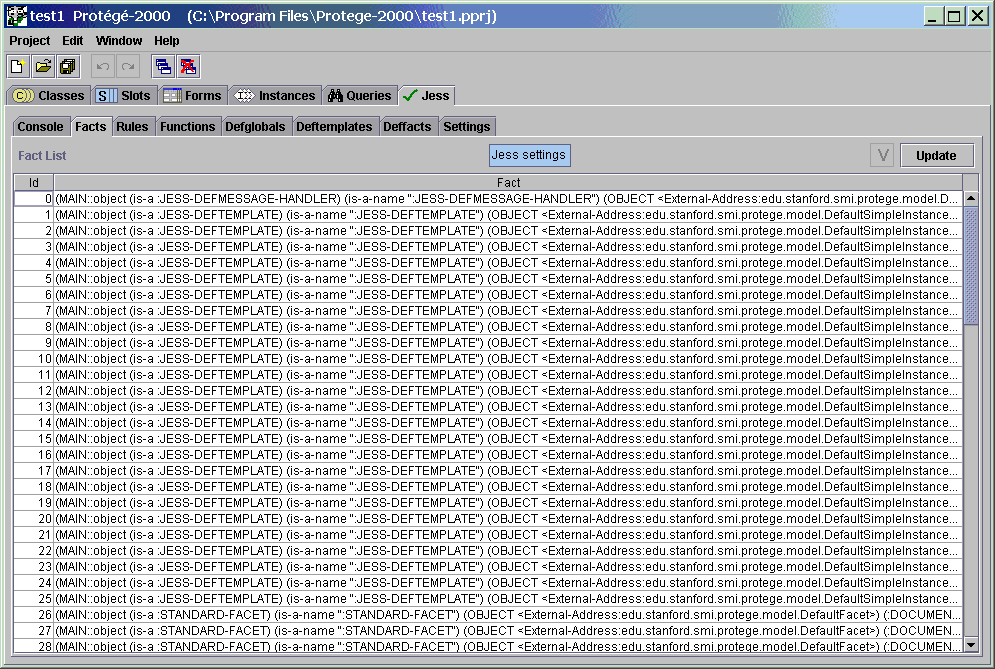Open project using folder toolbar icon
This screenshot has height=669, width=995.
[x=43, y=67]
